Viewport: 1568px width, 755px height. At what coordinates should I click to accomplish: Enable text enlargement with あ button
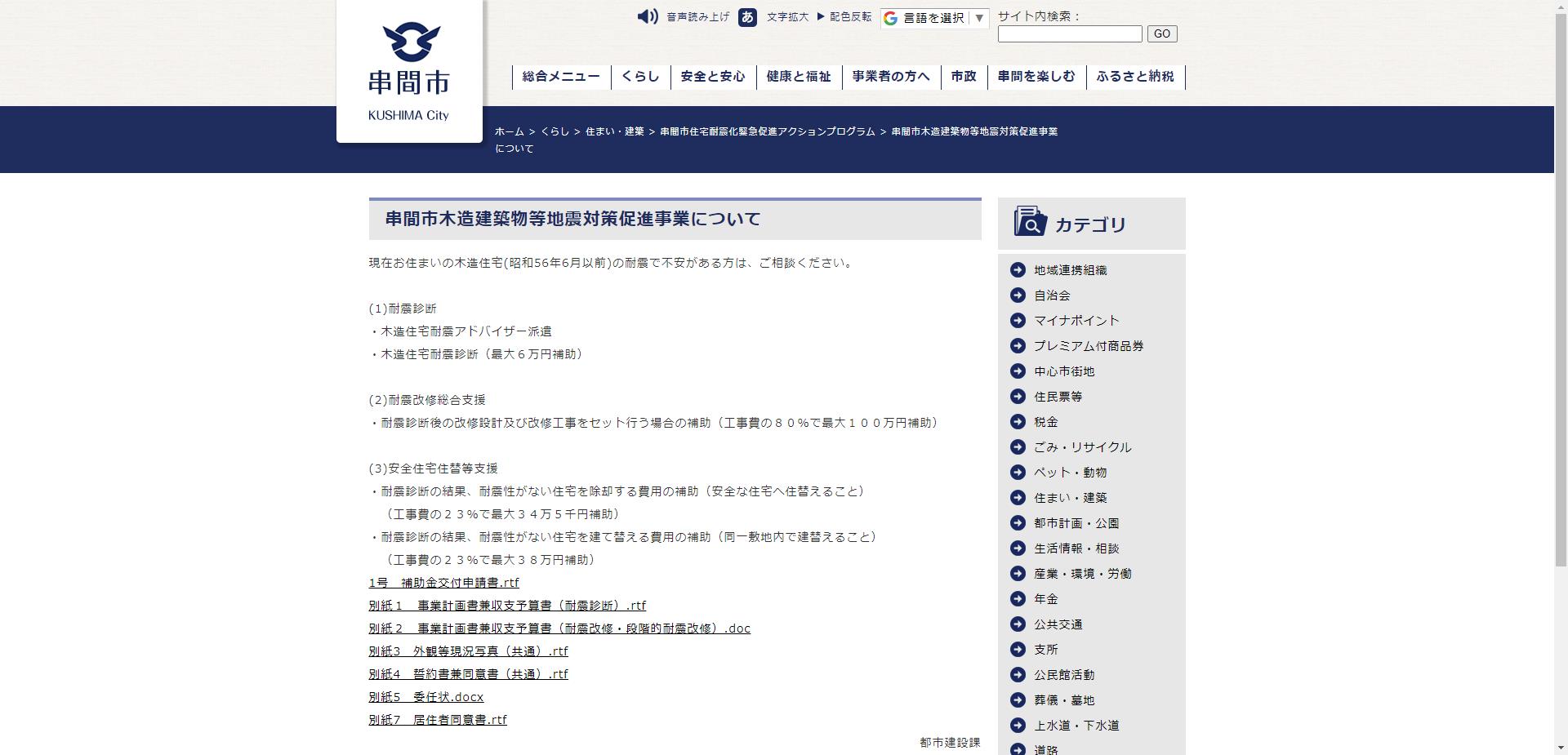(747, 17)
